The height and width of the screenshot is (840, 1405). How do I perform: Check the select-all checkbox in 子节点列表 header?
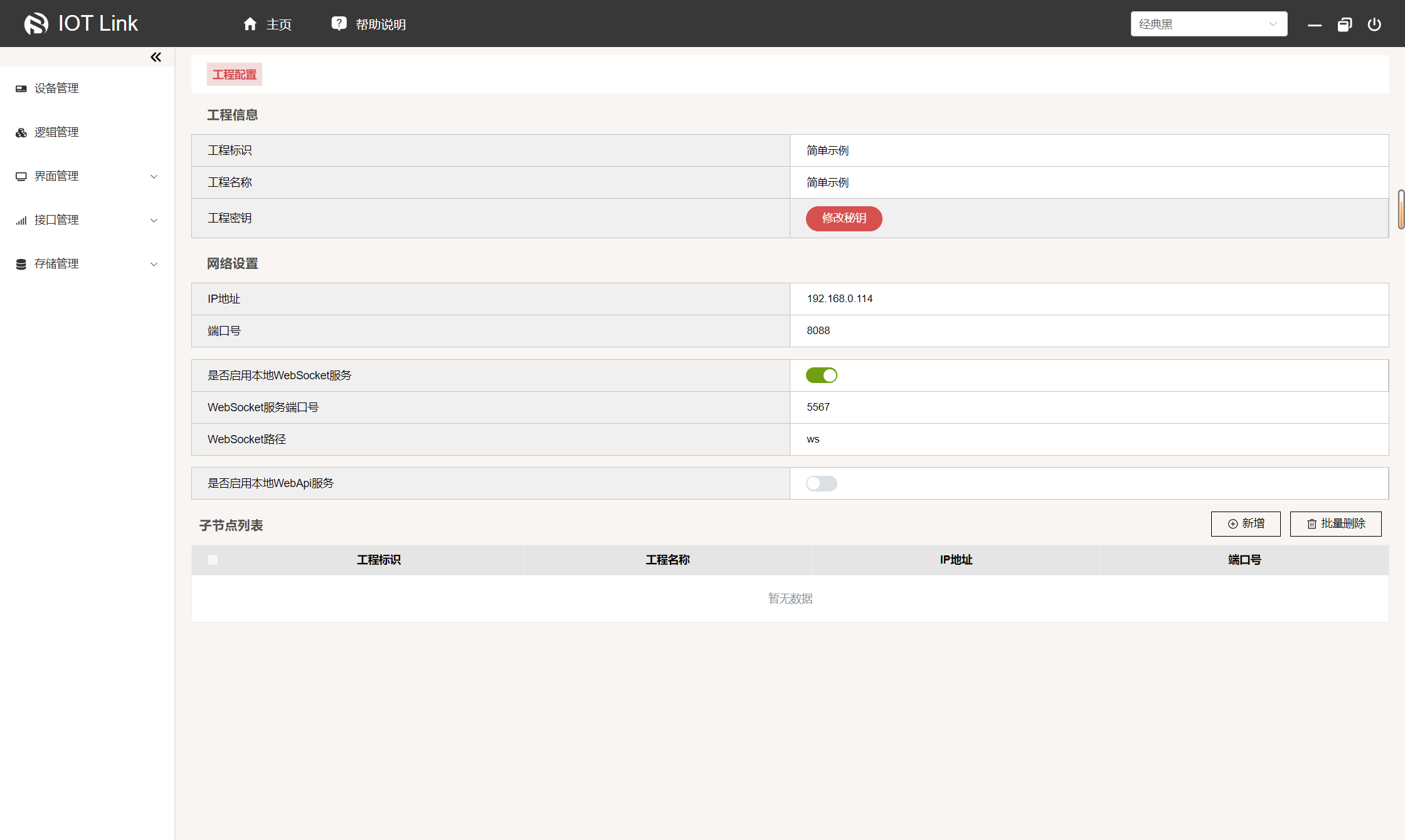(213, 560)
